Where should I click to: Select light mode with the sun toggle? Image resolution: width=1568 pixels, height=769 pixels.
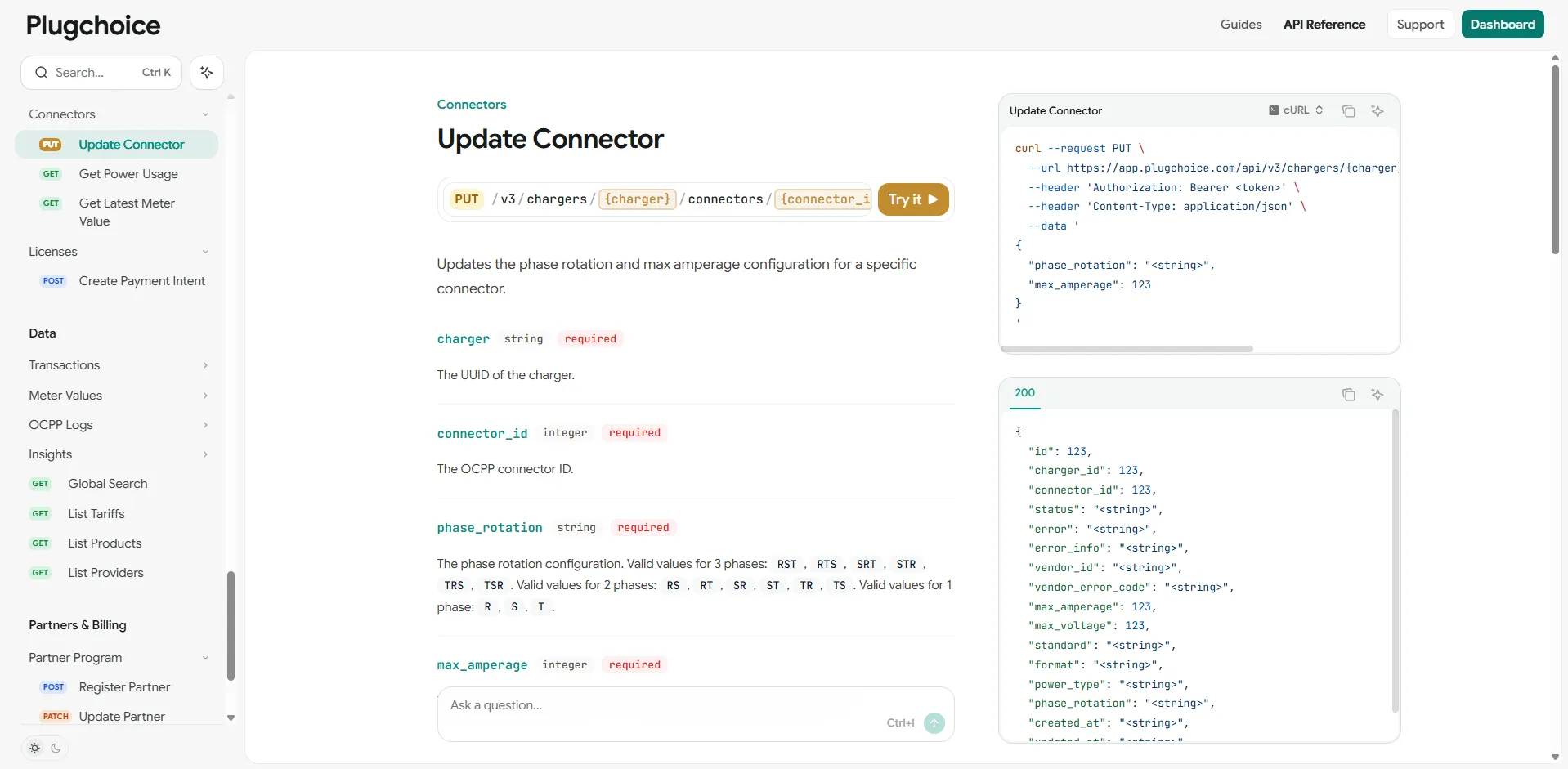(x=34, y=748)
